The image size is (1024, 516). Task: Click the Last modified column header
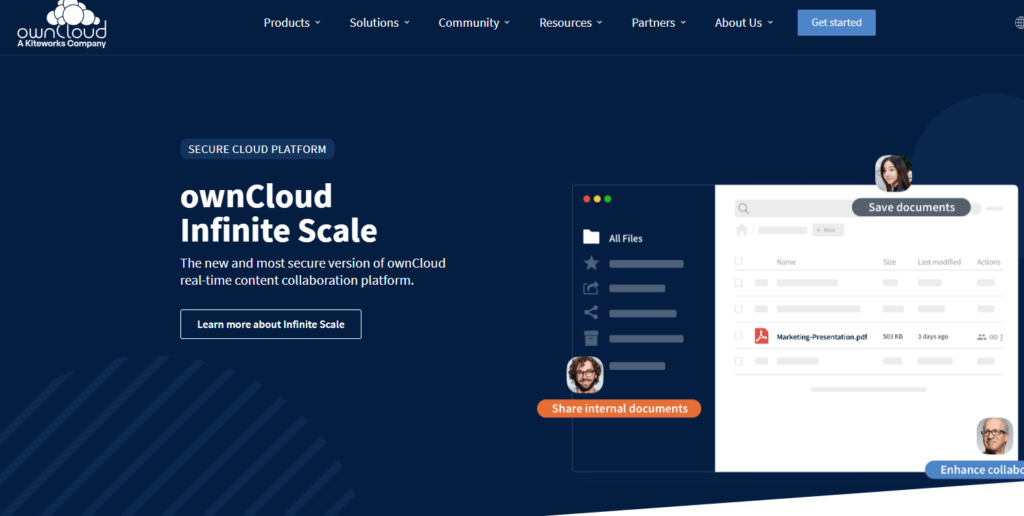[939, 262]
